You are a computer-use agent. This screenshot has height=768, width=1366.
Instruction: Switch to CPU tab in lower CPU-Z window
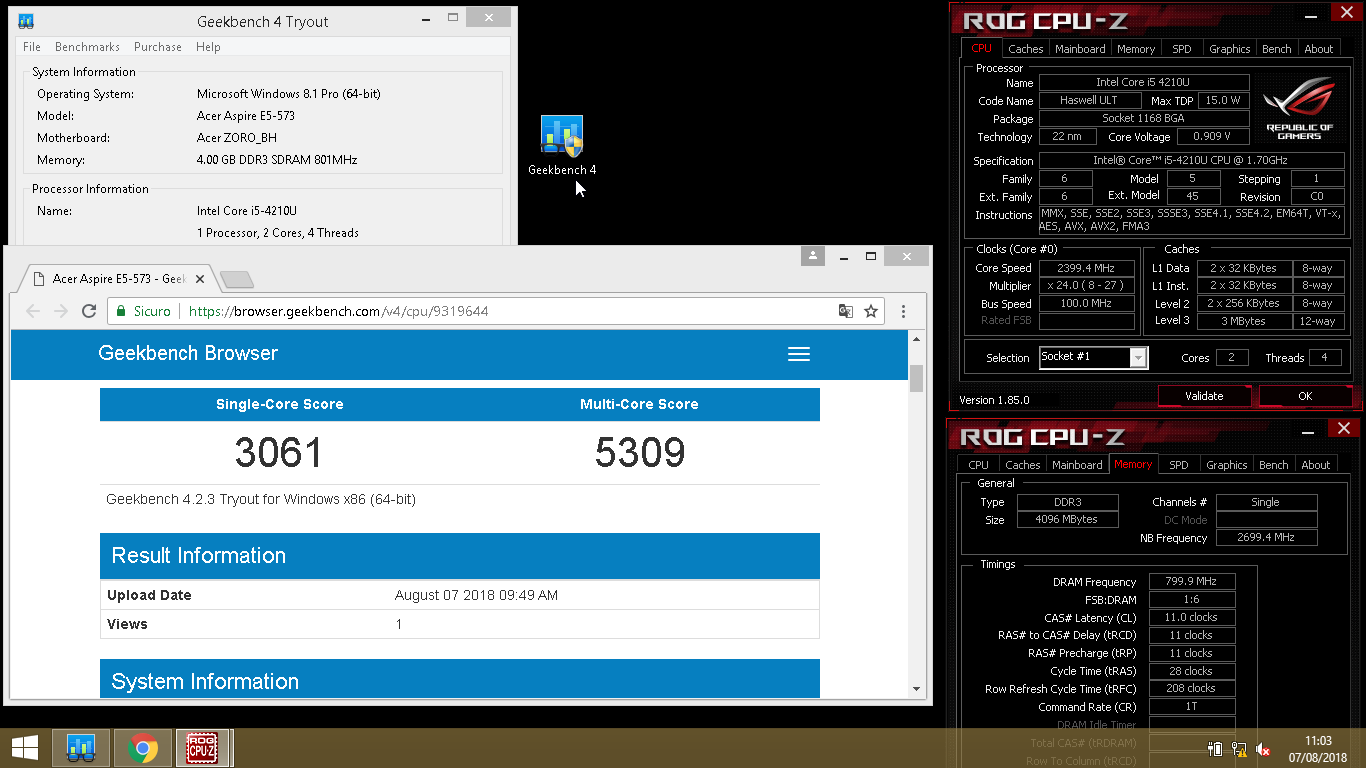pos(978,465)
